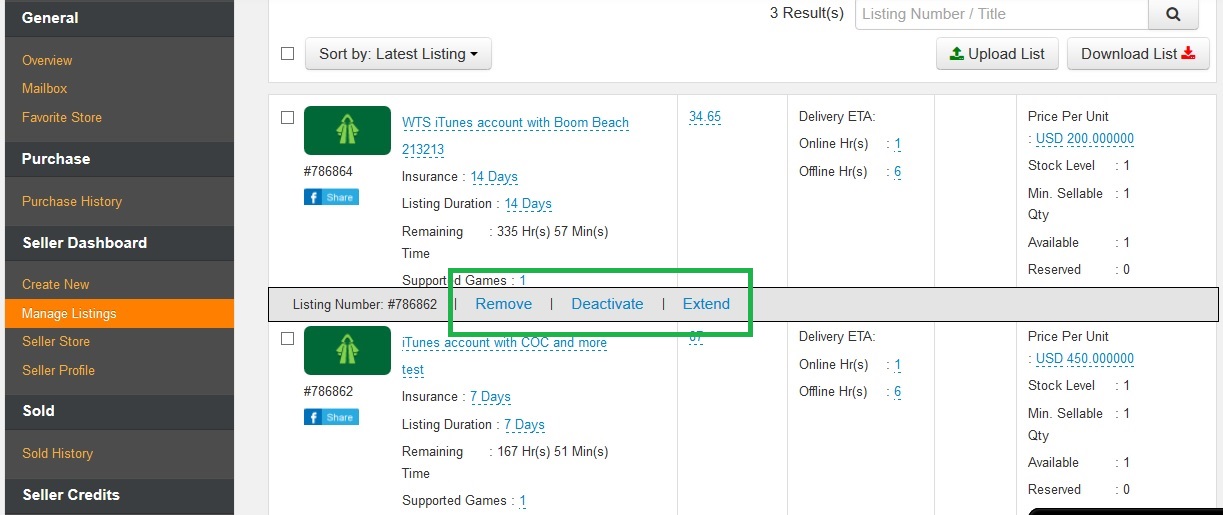The image size is (1223, 515).
Task: Focus the Listing Number / Title search field
Action: [1001, 14]
